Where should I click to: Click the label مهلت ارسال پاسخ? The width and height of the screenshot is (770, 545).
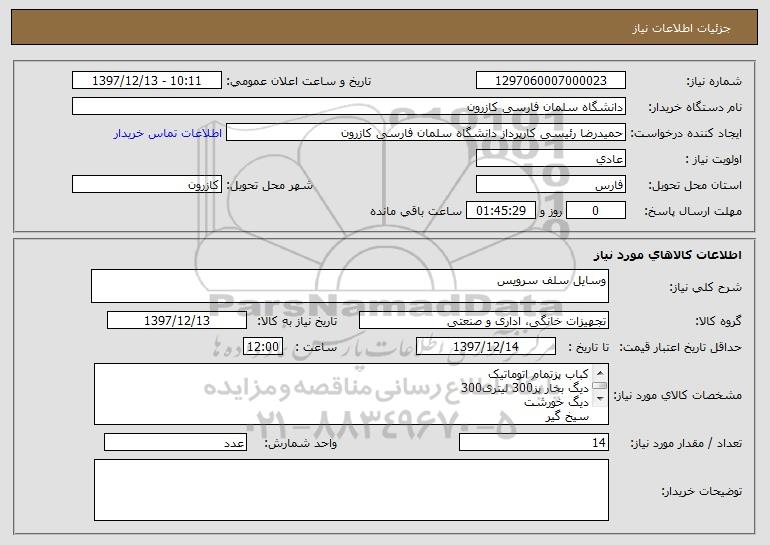pos(693,211)
